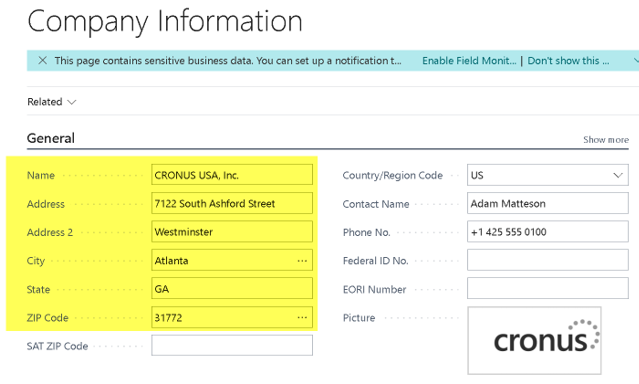Click the ZIP Code label
Screen dimensions: 639x384
coord(48,318)
